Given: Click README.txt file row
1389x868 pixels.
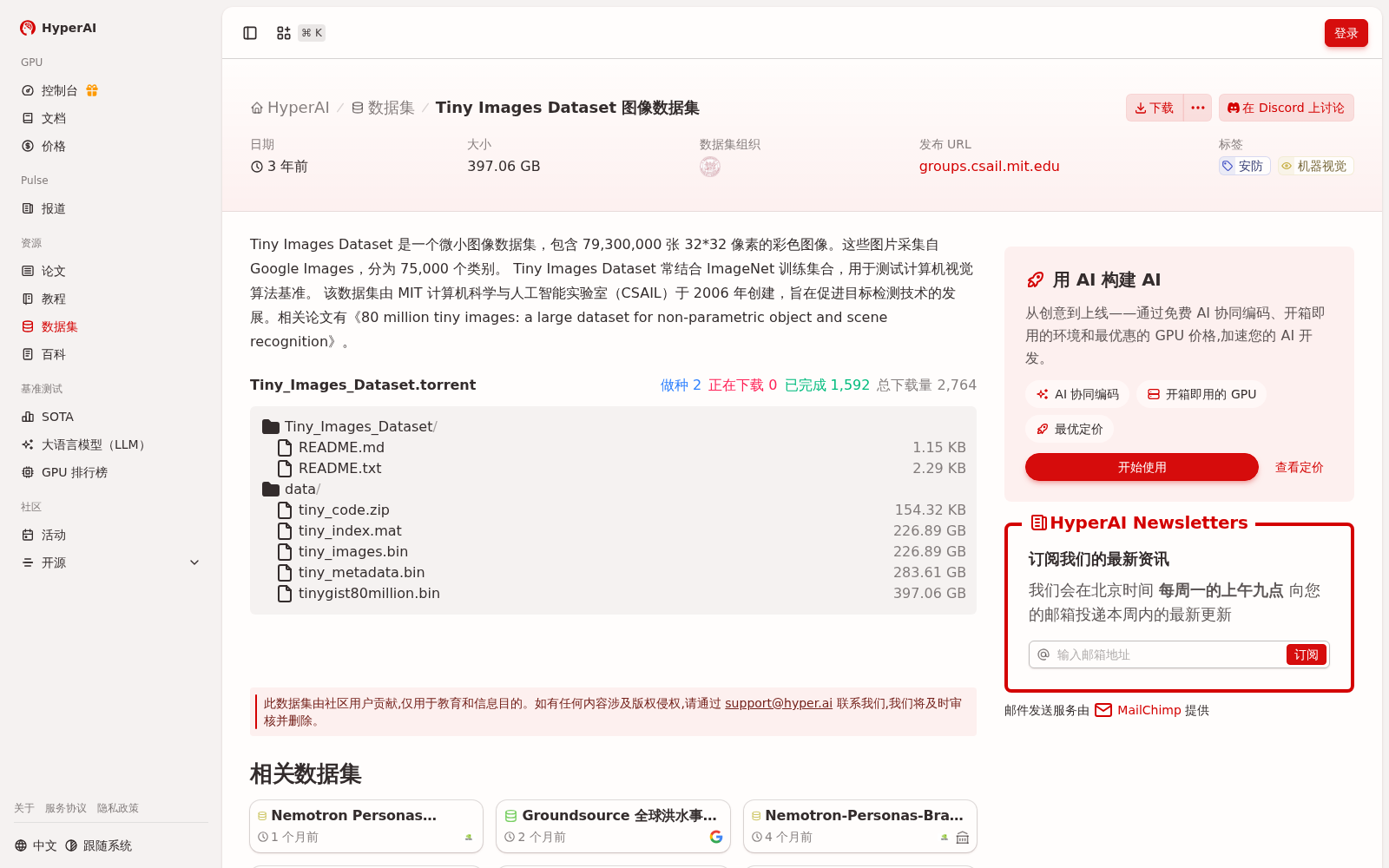Looking at the screenshot, I should (613, 468).
